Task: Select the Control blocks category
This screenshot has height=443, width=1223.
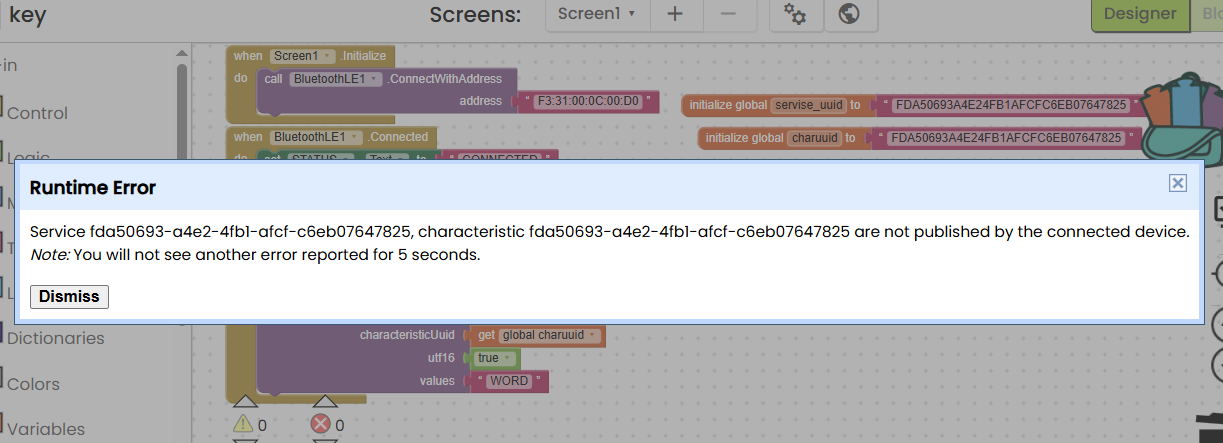Action: 37,113
